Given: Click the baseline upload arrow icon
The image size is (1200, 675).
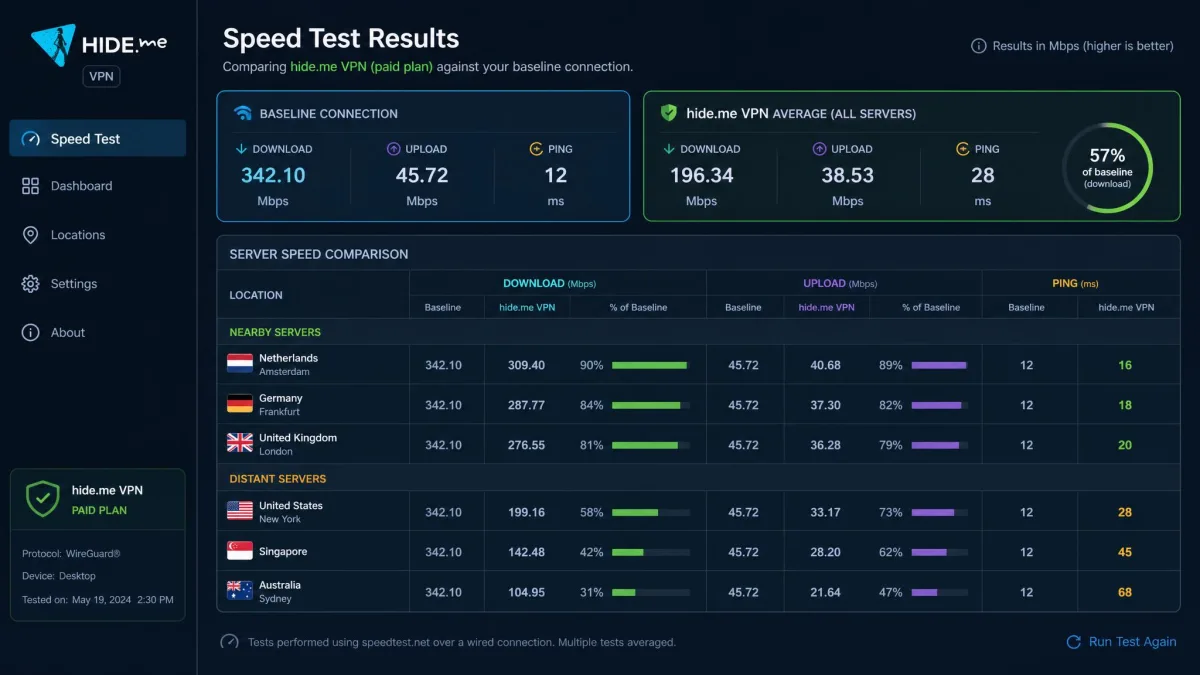Looking at the screenshot, I should 394,149.
